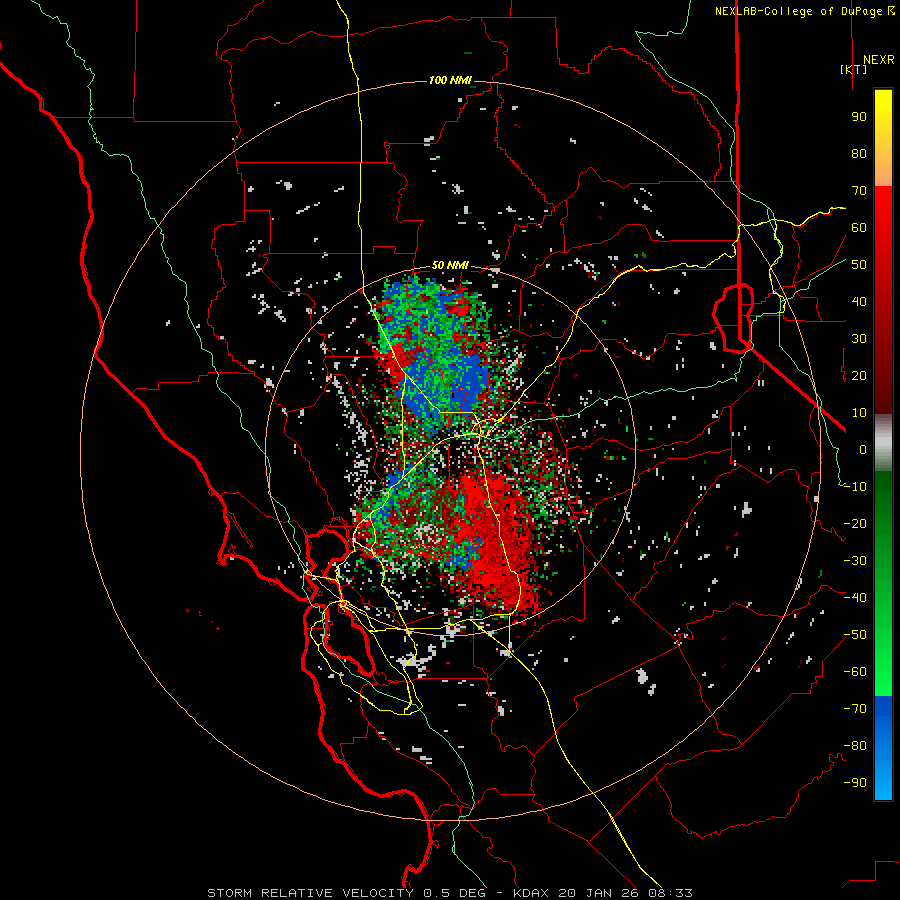Click the positive "30" scale value
Screen dimensions: 900x900
859,339
